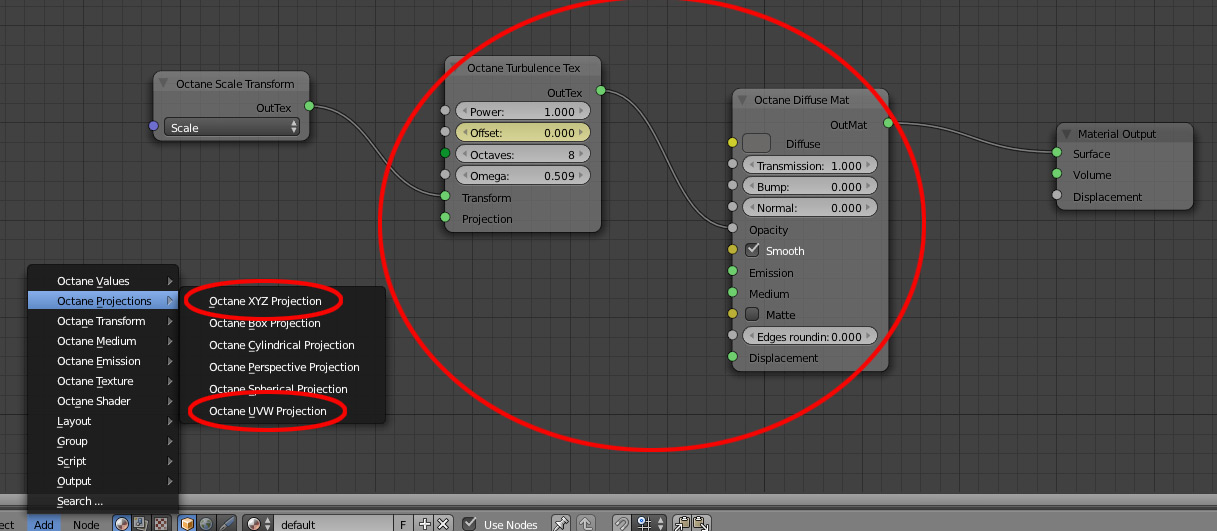The image size is (1217, 531).
Task: Collapse the Material Output node
Action: point(1067,134)
